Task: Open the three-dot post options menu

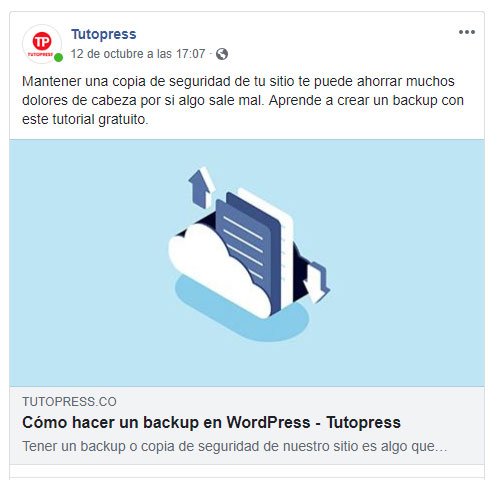Action: point(467,32)
